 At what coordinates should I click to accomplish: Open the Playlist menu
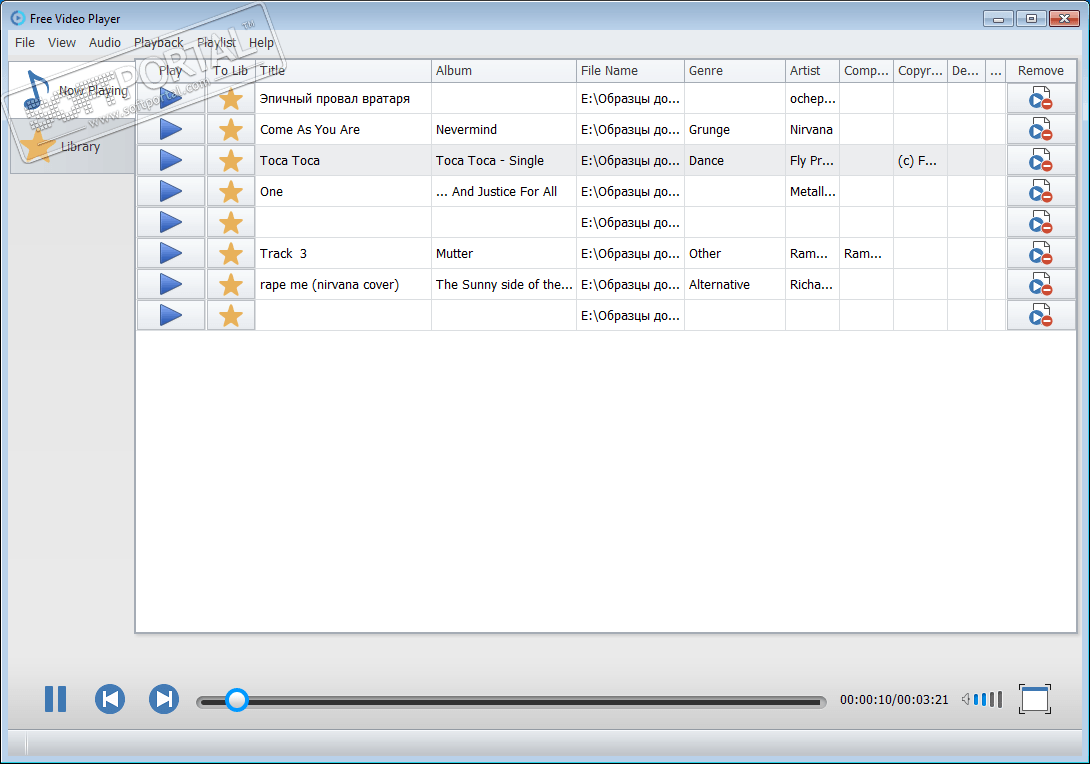(x=216, y=42)
